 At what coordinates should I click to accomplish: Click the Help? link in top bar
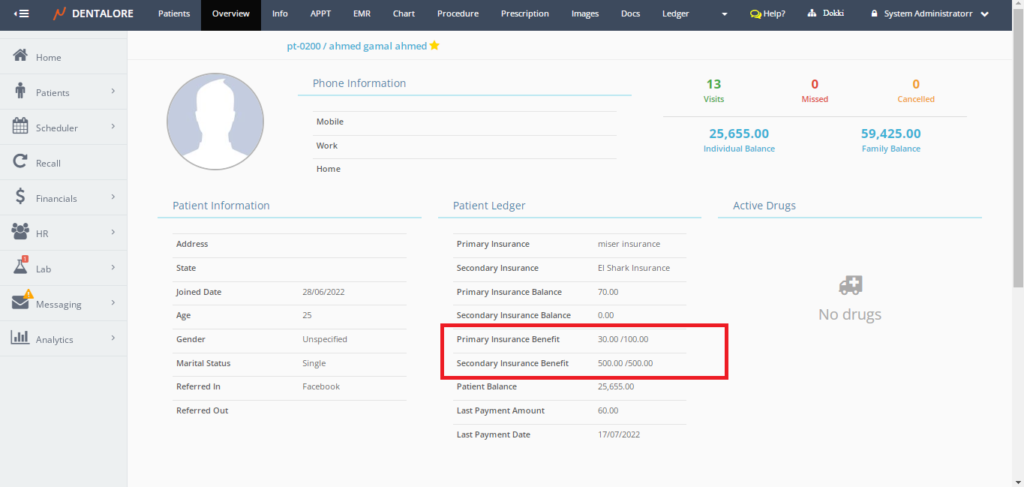[767, 14]
